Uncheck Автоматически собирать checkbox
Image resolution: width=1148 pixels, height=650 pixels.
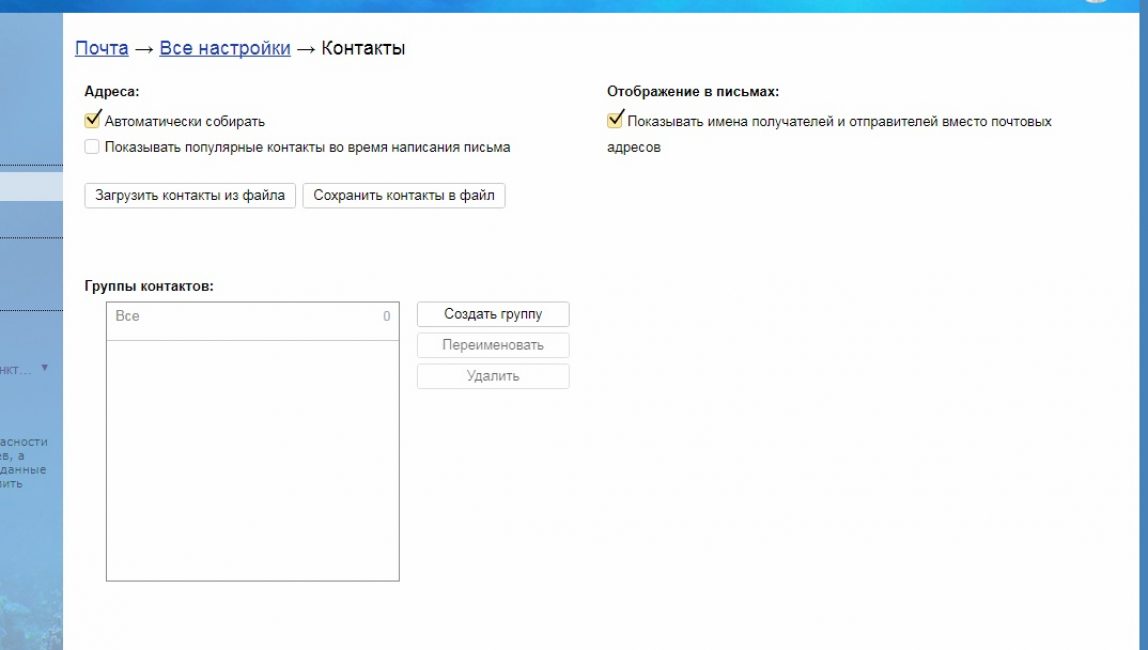(92, 119)
